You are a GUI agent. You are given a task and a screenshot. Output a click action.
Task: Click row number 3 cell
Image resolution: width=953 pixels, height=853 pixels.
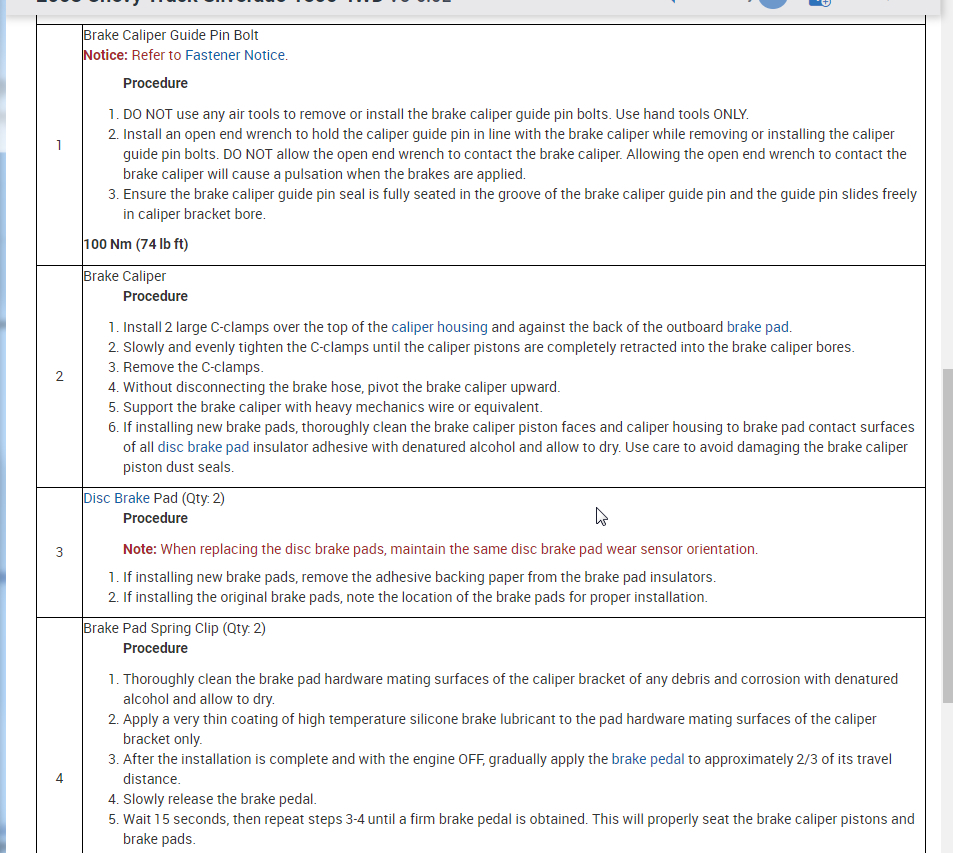[59, 552]
